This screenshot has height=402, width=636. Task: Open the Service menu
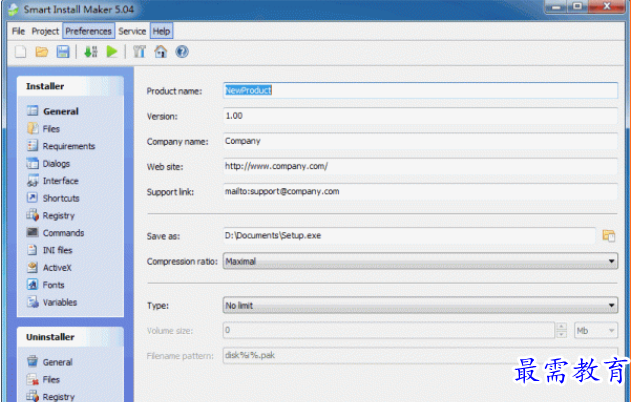[x=132, y=31]
